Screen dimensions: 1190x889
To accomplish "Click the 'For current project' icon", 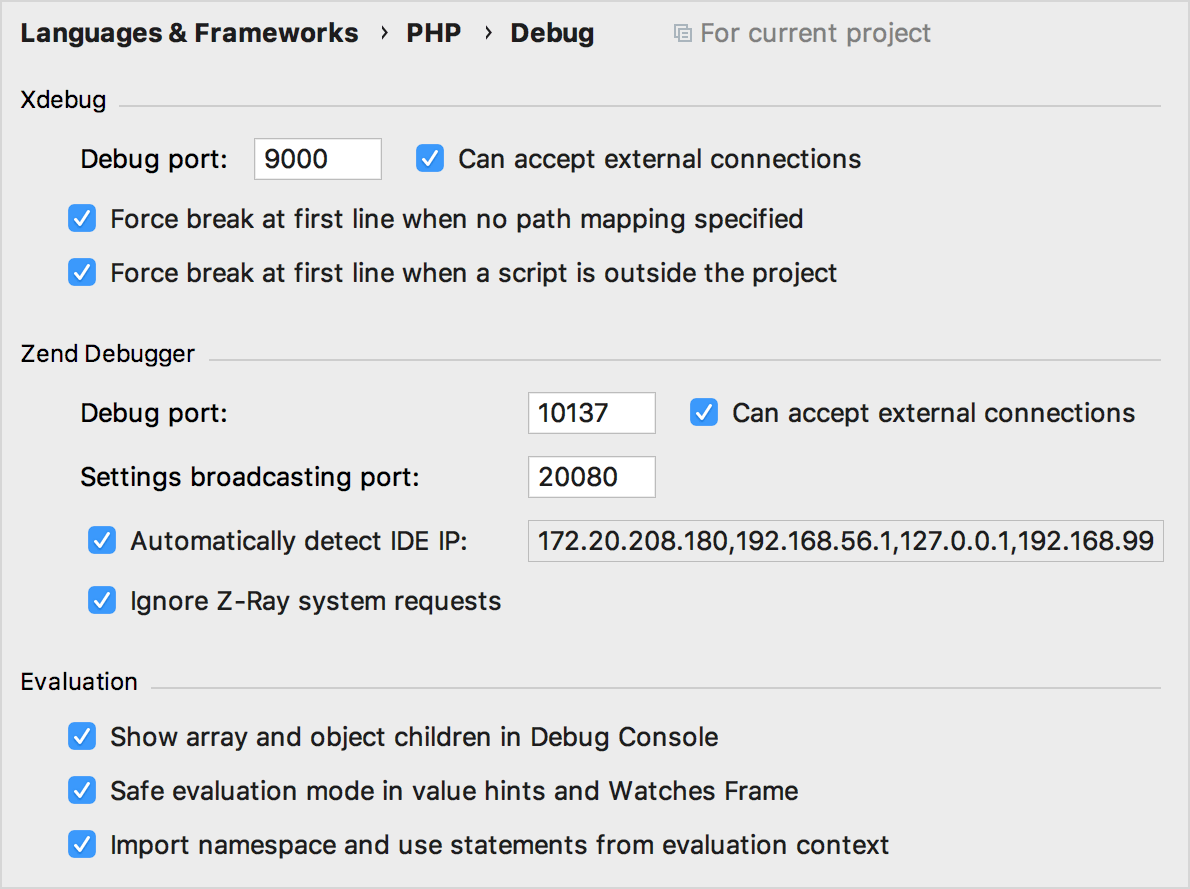I will pos(682,33).
